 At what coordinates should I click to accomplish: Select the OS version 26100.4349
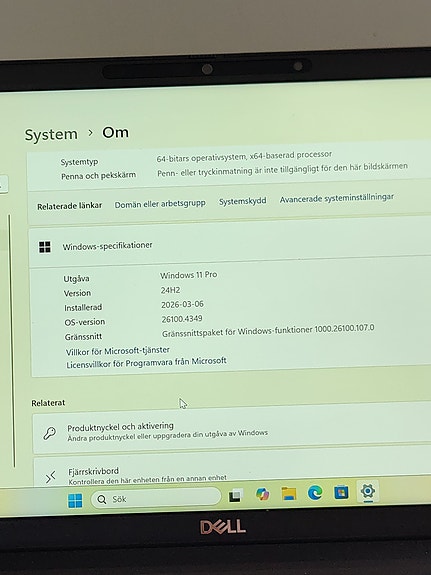(x=182, y=319)
